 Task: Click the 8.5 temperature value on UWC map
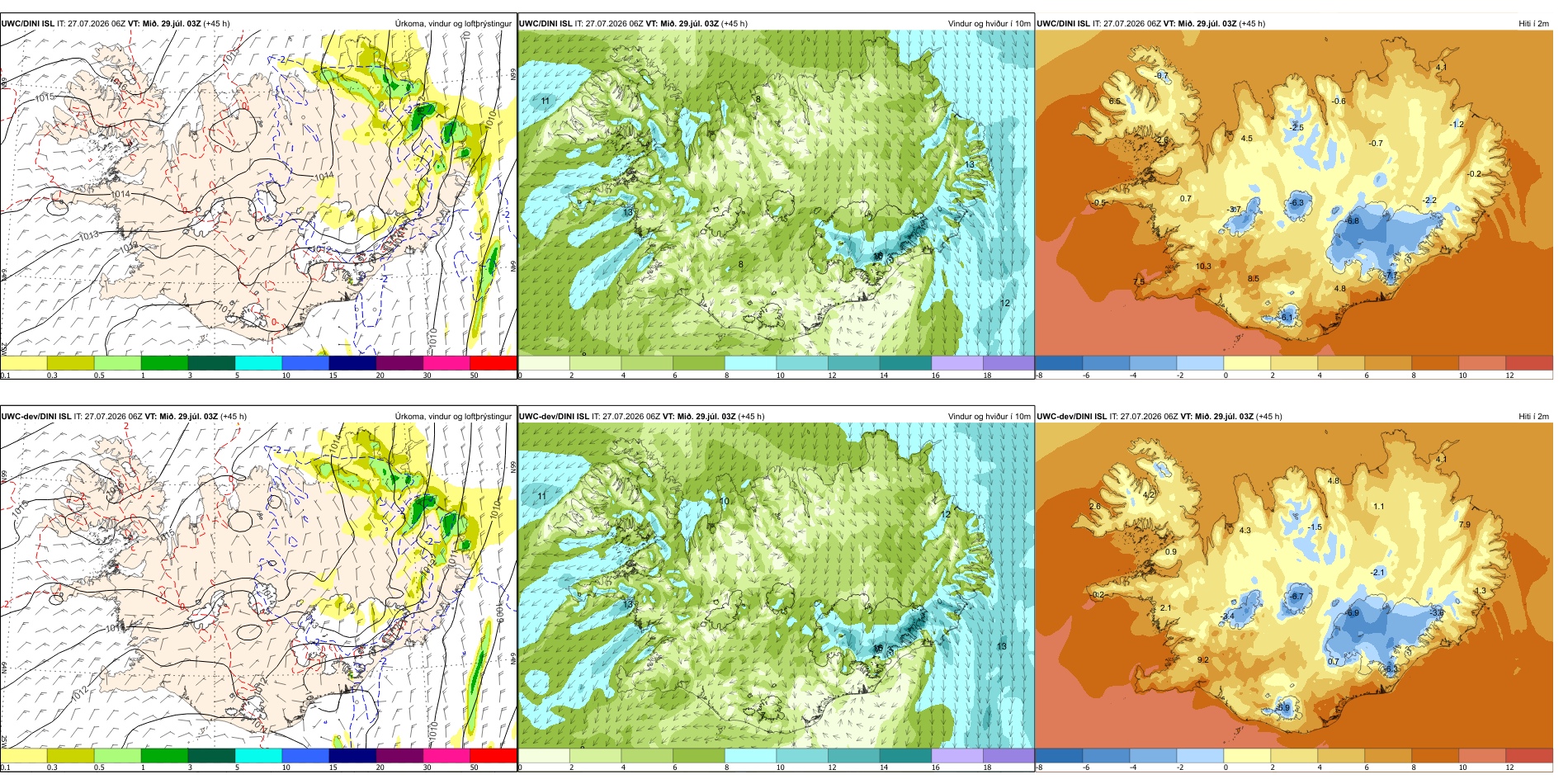1254,279
